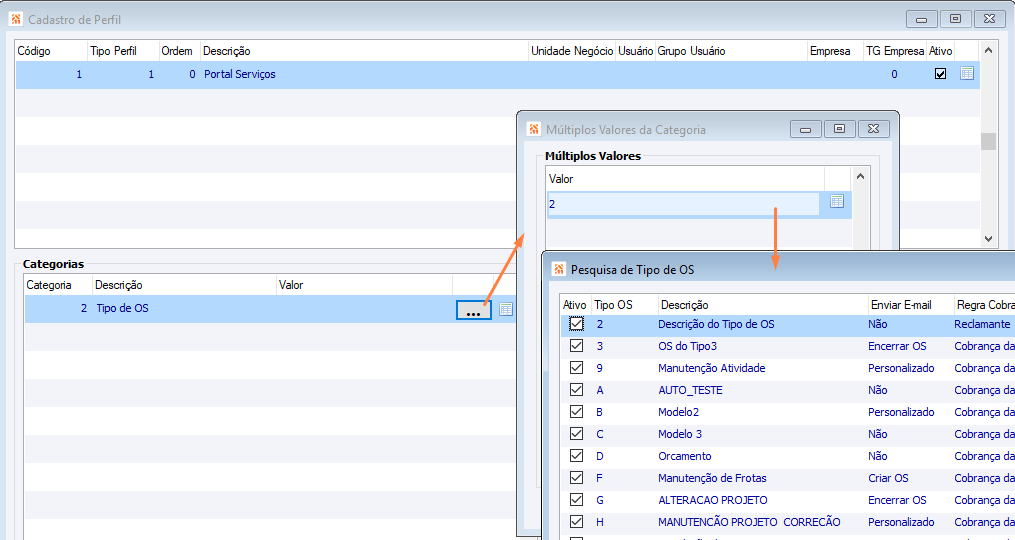1015x540 pixels.
Task: Click TG Empresa column header
Action: point(895,51)
